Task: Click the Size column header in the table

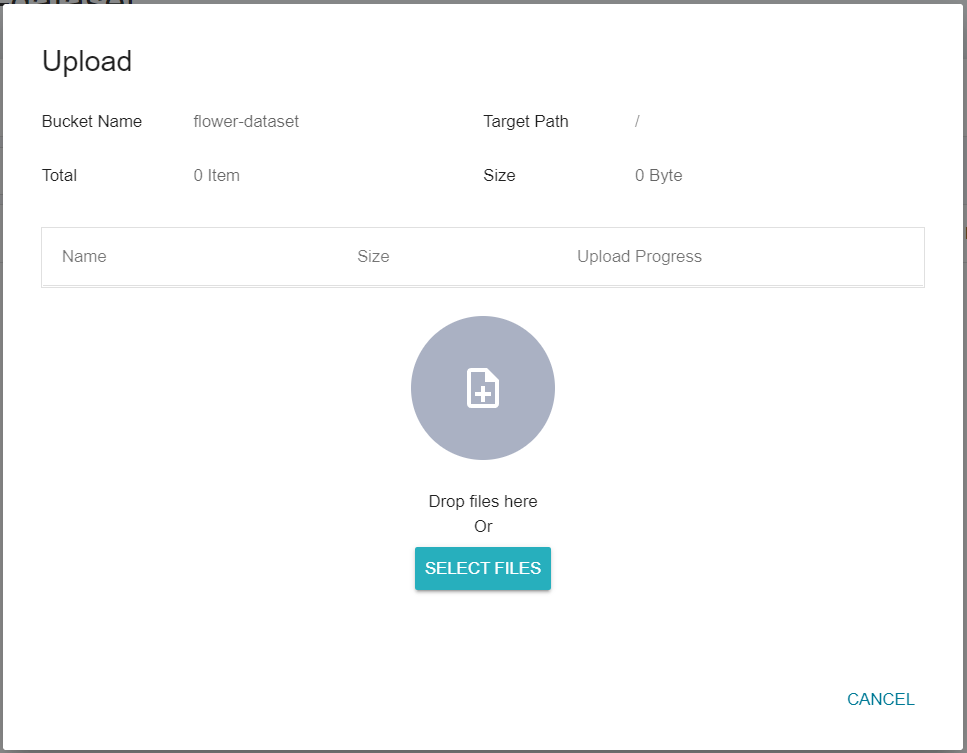Action: [373, 257]
